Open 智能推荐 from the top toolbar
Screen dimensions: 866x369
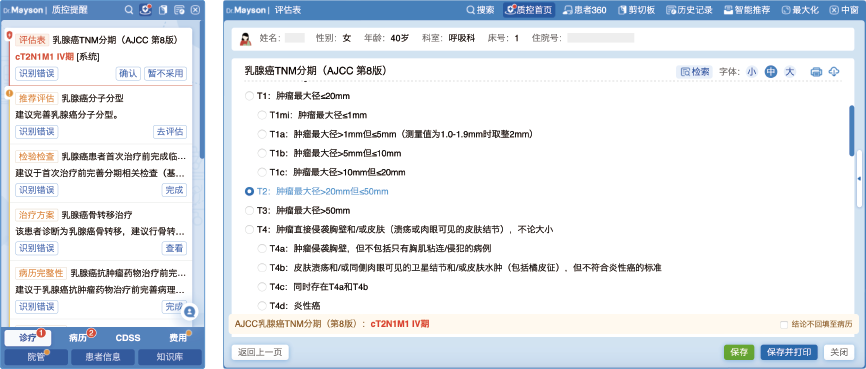pyautogui.click(x=746, y=9)
